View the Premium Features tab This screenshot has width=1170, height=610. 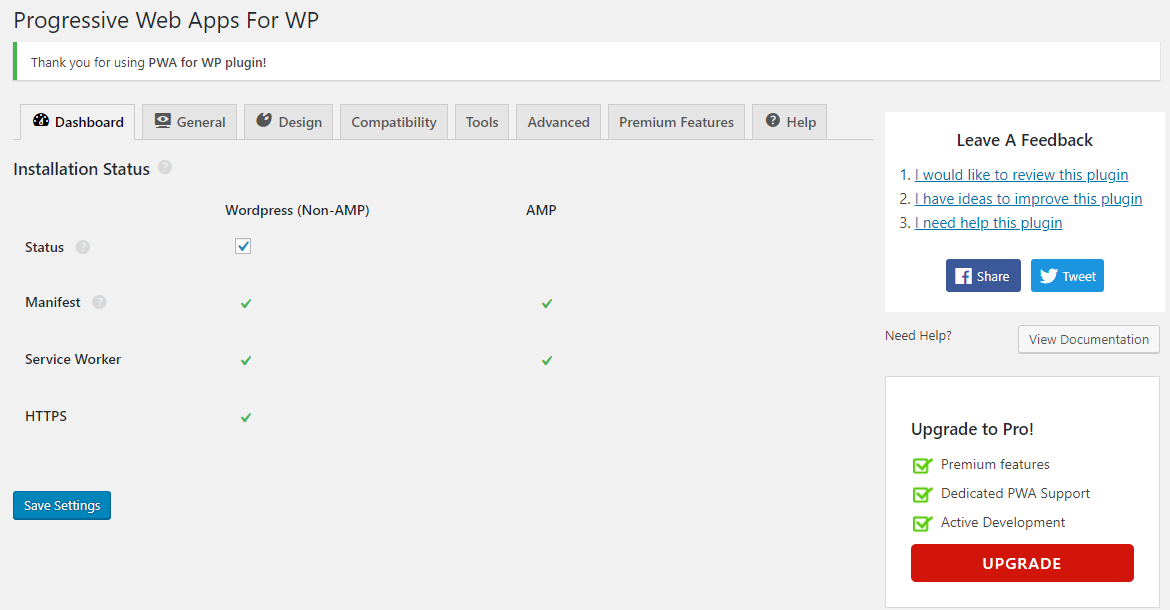tap(676, 122)
